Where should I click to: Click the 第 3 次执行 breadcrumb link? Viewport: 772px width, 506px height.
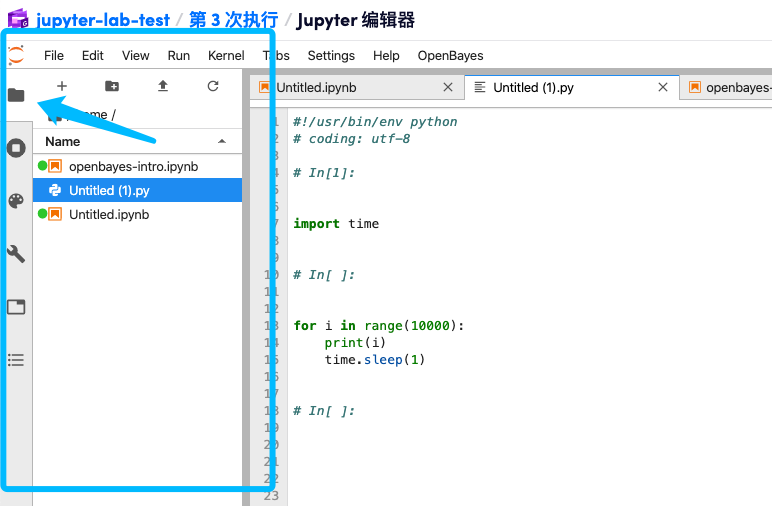(232, 20)
